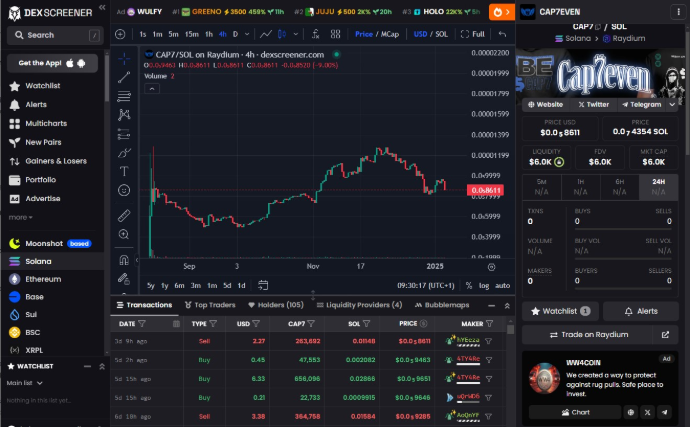This screenshot has height=427, width=690.
Task: Select the crosshair cursor tool
Action: tap(124, 58)
